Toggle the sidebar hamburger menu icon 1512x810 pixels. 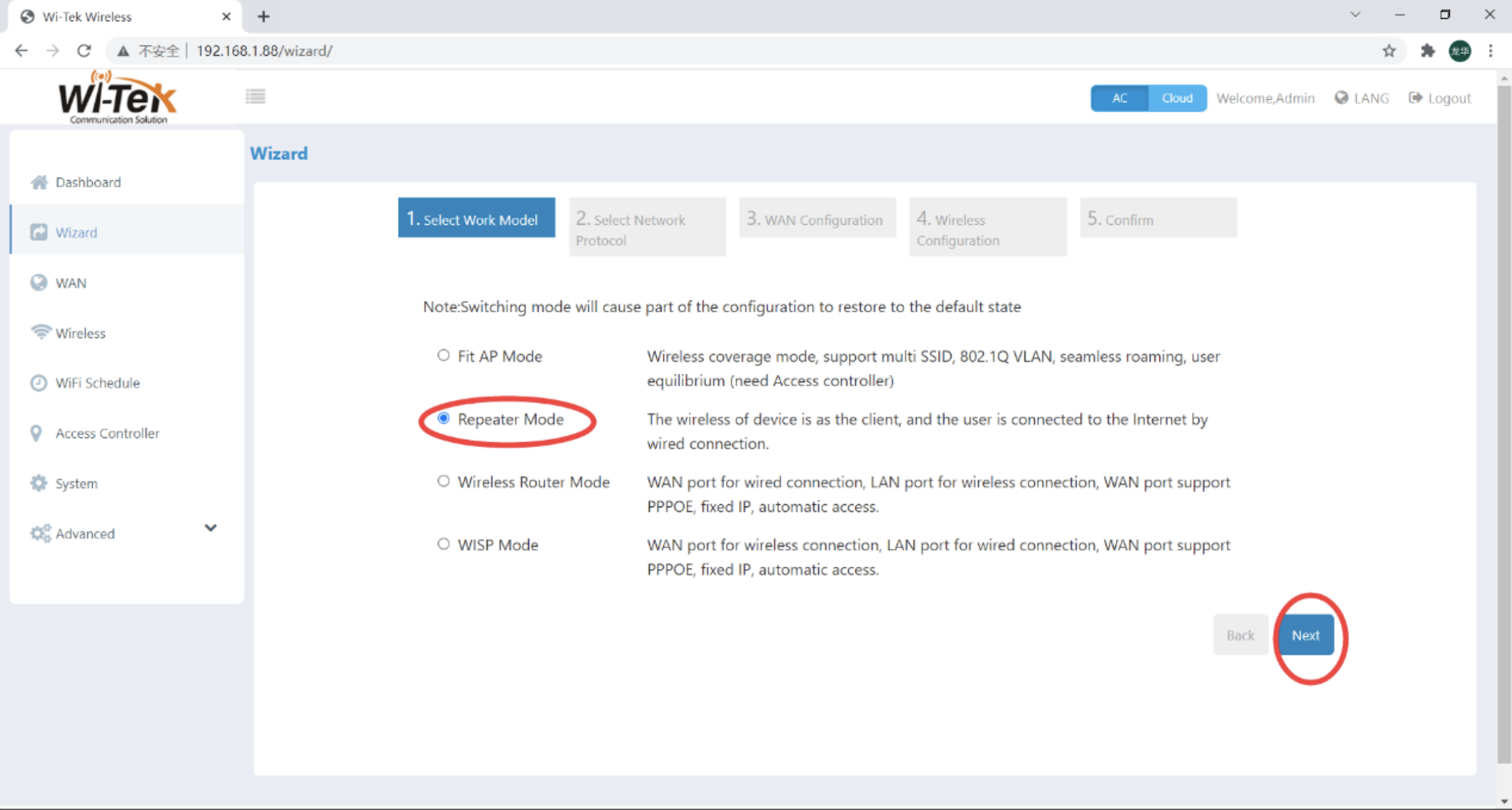[x=256, y=96]
